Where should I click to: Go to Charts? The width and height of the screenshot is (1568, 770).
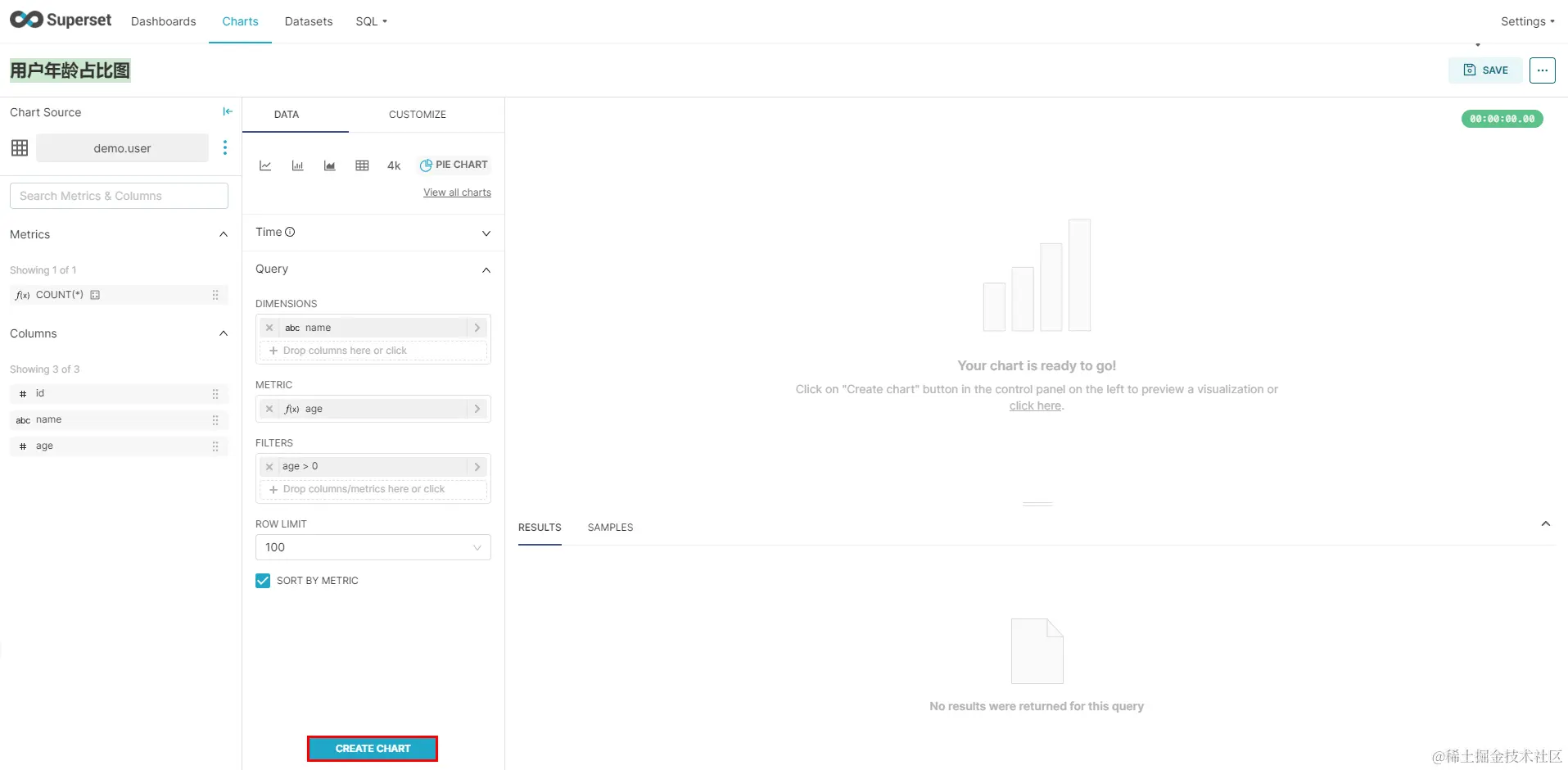[240, 21]
